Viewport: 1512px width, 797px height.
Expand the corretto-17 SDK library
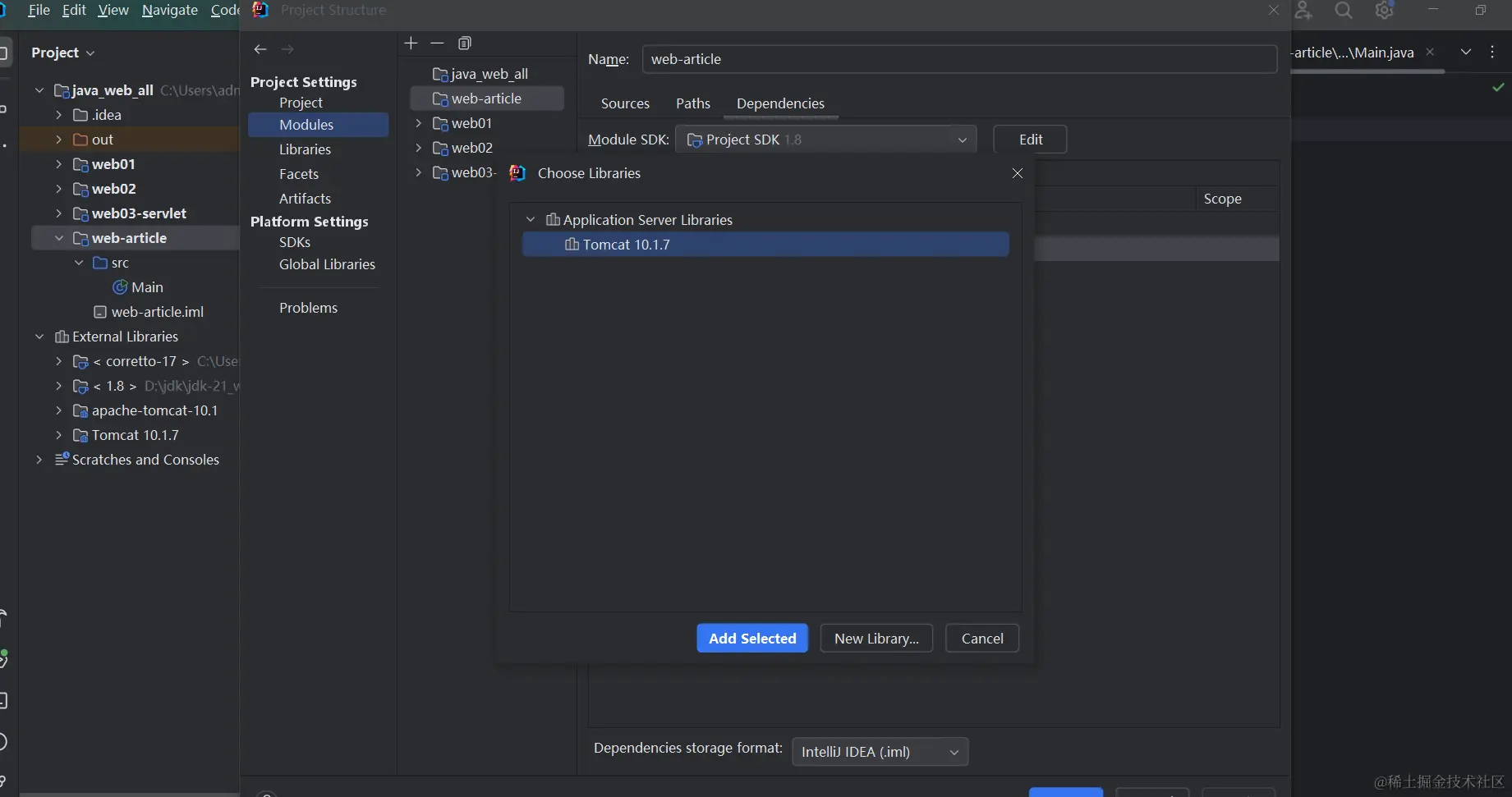(x=58, y=361)
